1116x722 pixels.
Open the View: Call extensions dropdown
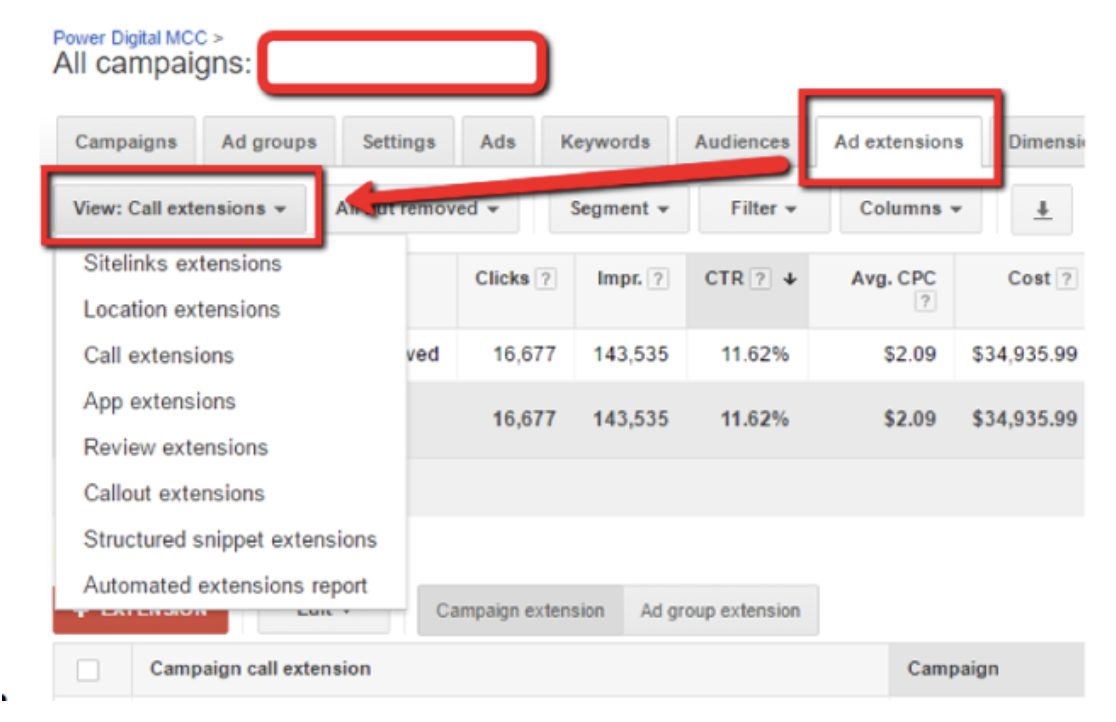pyautogui.click(x=180, y=209)
